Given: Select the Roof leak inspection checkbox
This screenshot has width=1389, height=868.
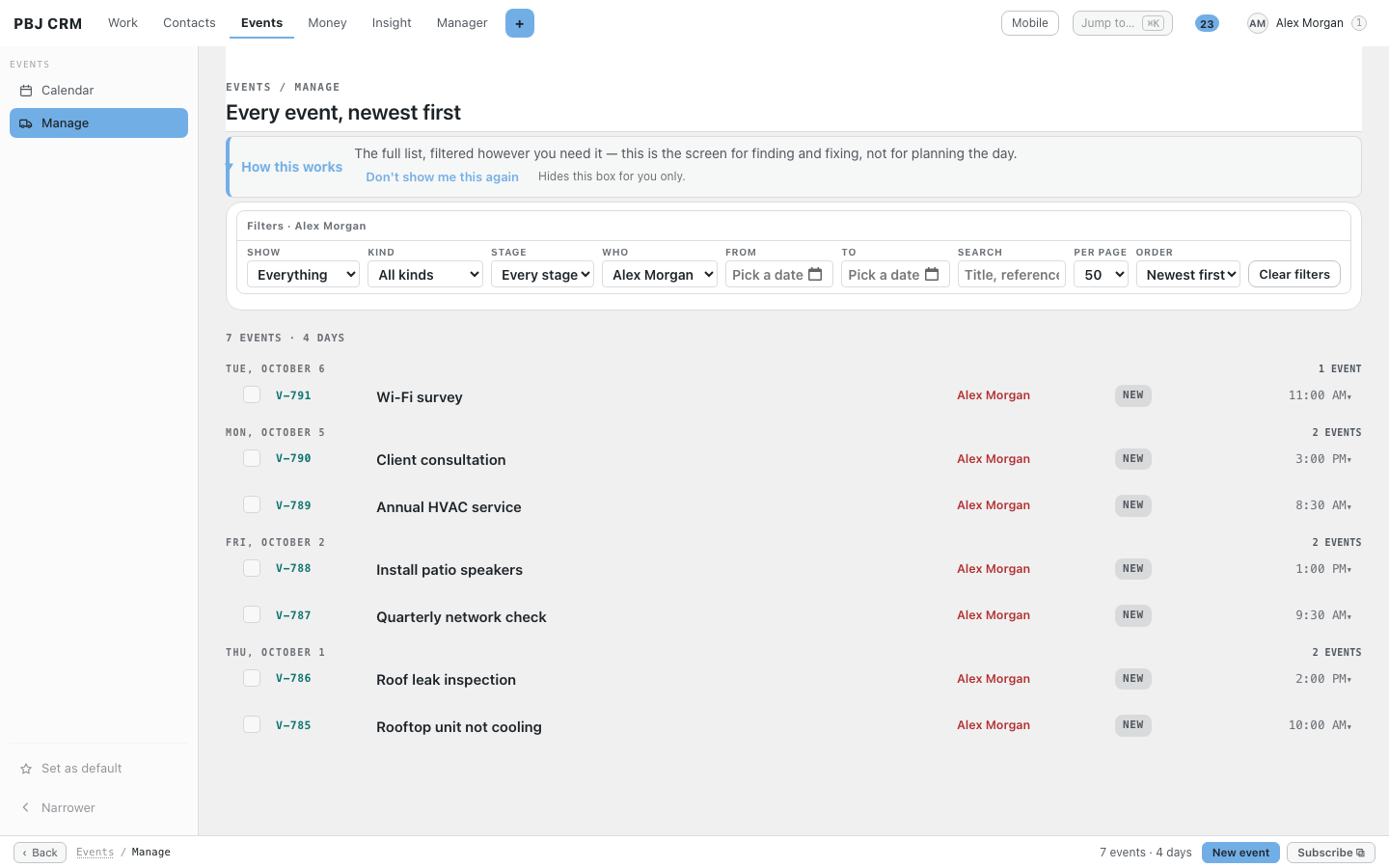Looking at the screenshot, I should [252, 678].
